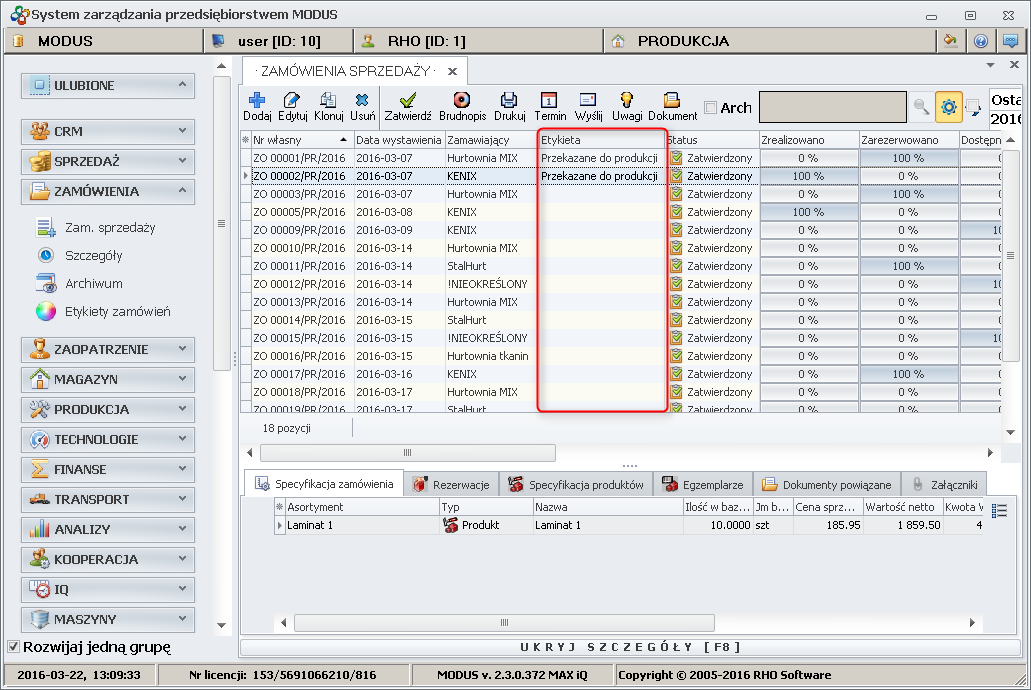
Task: Collapse the ZAMÓWIENIA sidebar group
Action: (108, 191)
